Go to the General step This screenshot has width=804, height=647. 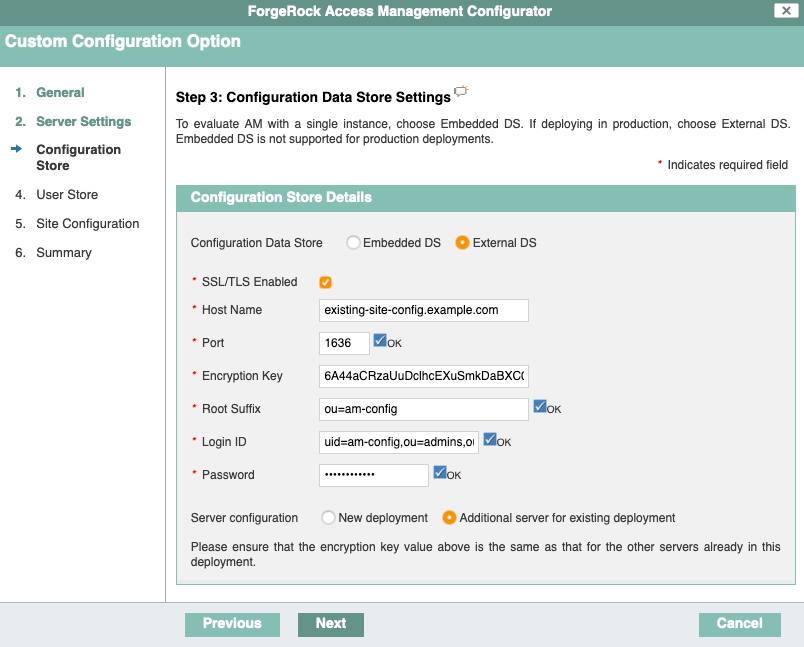[60, 92]
